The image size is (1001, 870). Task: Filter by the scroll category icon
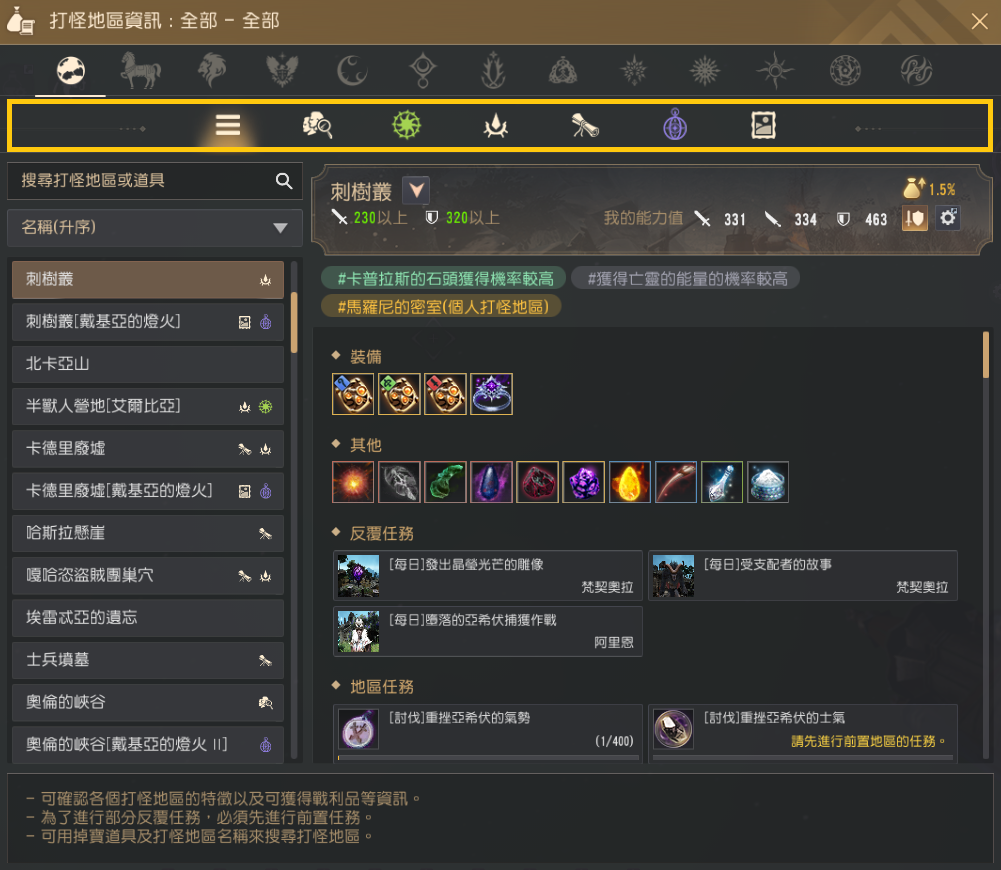585,126
